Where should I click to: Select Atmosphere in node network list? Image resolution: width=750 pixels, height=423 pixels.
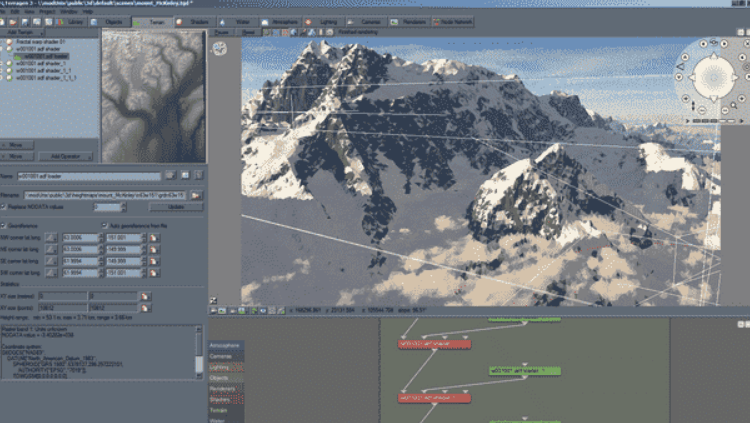tap(226, 345)
